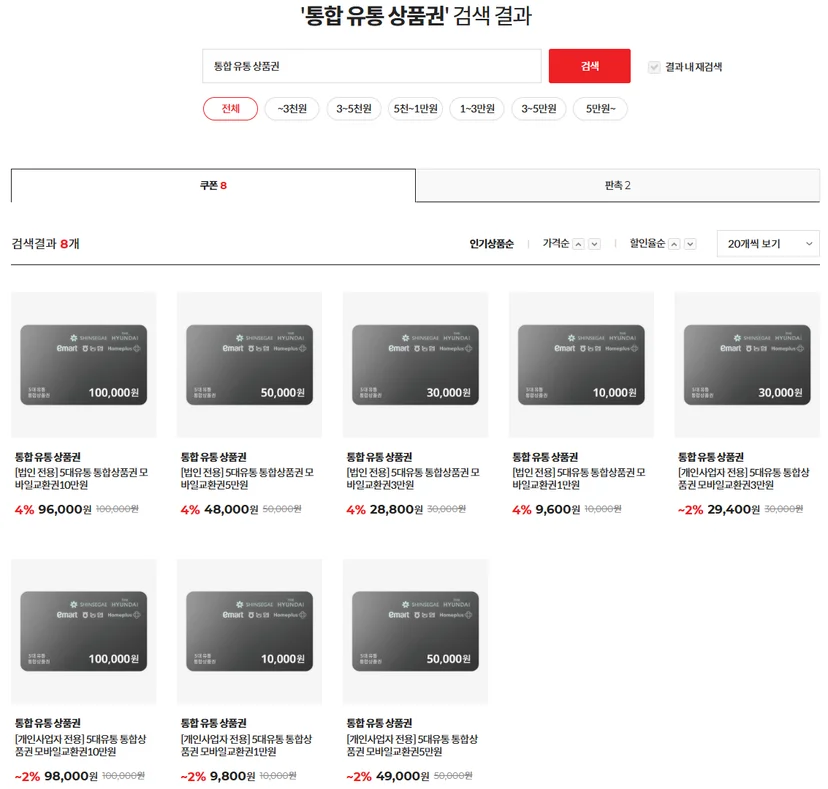Open the 법인 전용 100,000원 gift card thumbnail
This screenshot has width=828, height=789.
(84, 364)
